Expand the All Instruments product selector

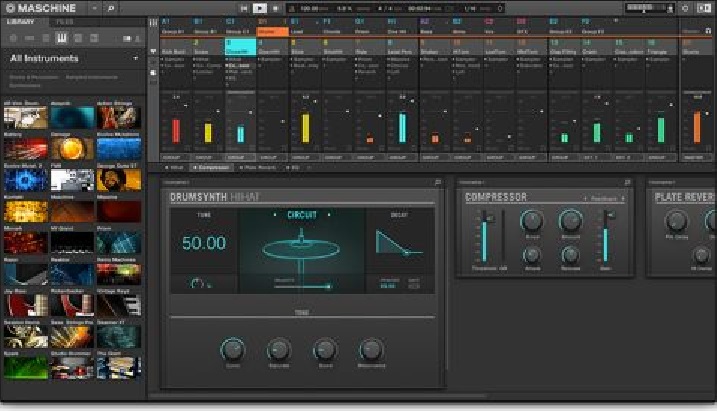(135, 59)
